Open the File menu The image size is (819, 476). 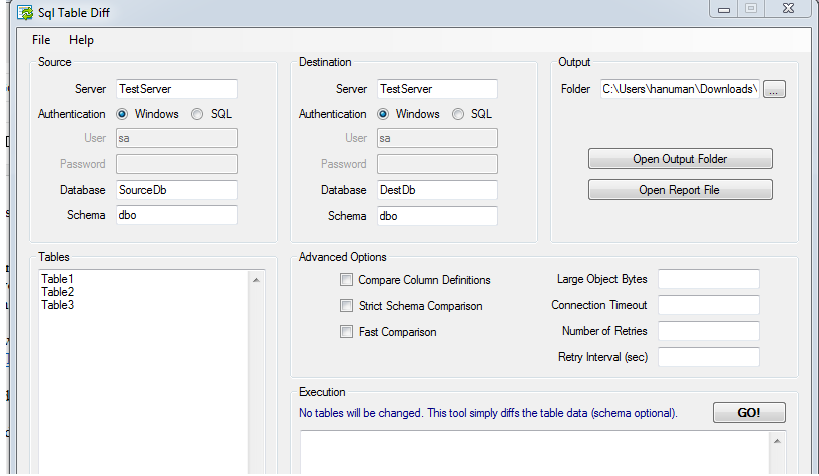tap(41, 40)
